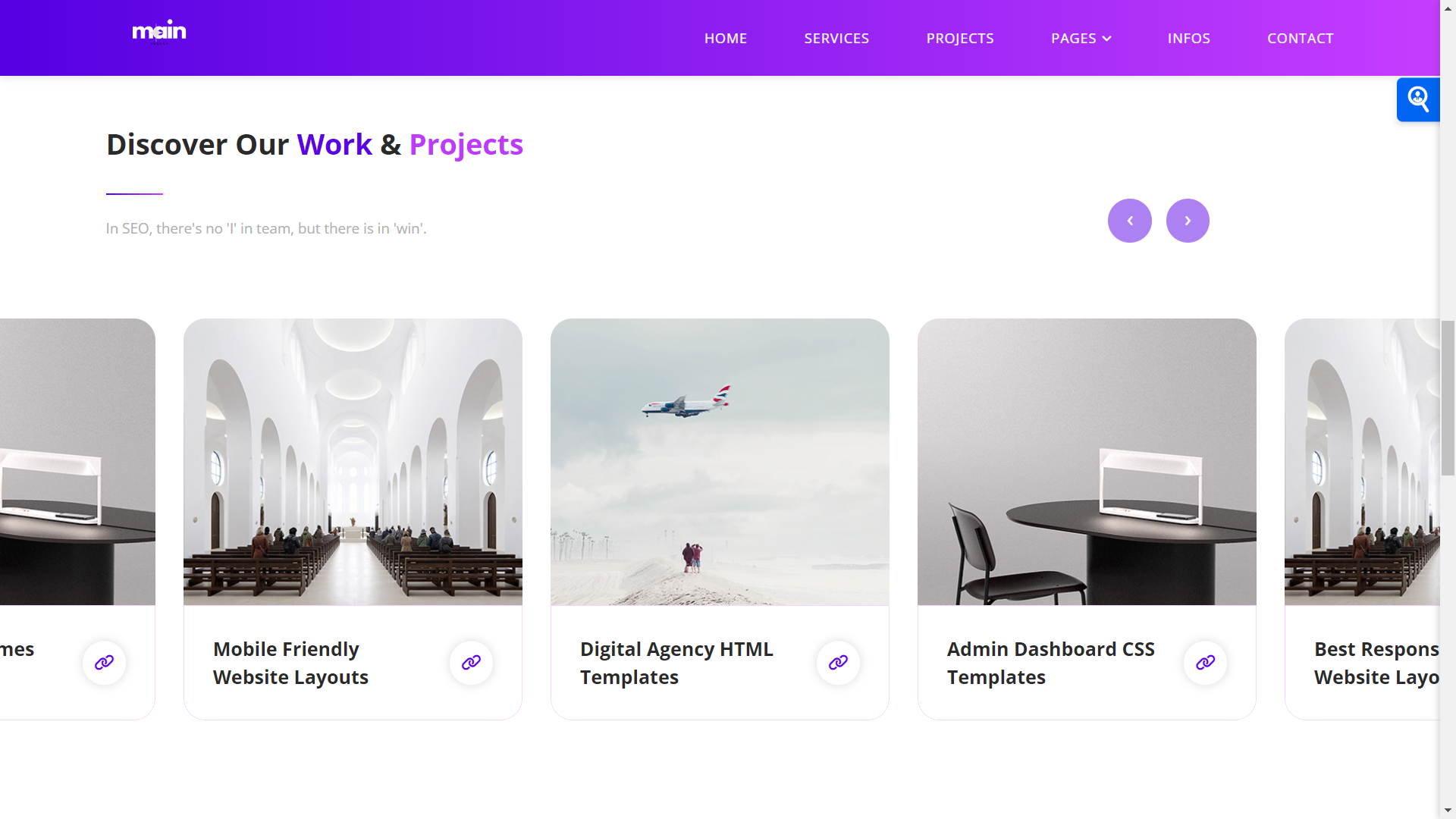Click the PROJECTS navigation link
Viewport: 1456px width, 819px height.
pos(960,38)
